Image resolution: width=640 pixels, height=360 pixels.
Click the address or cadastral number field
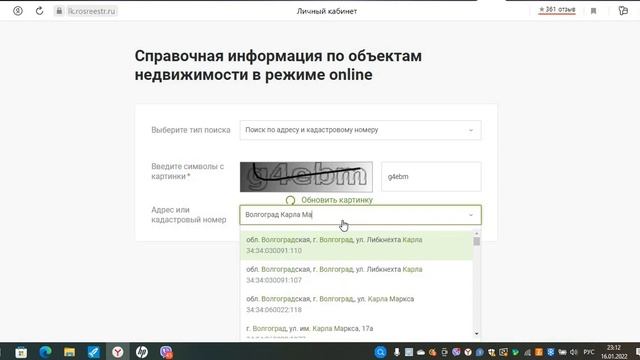(360, 215)
